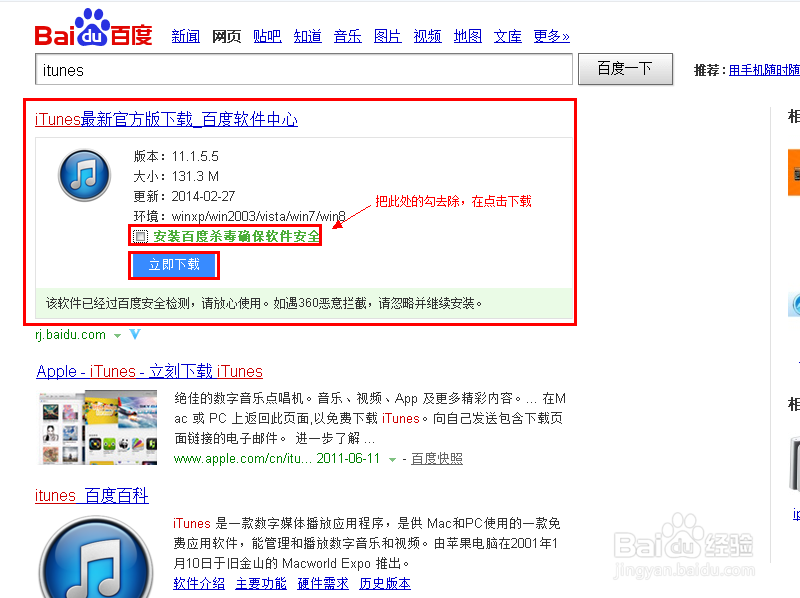Open the Apple iTunes result thumbnail image
Screen dimensions: 800x598
click(98, 428)
